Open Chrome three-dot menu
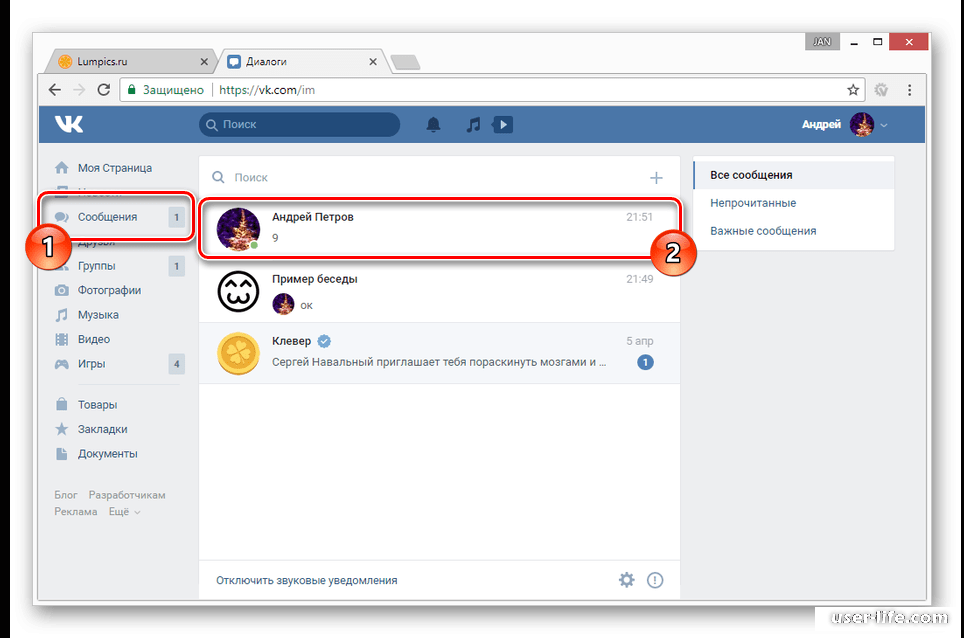Image resolution: width=964 pixels, height=638 pixels. pos(909,90)
